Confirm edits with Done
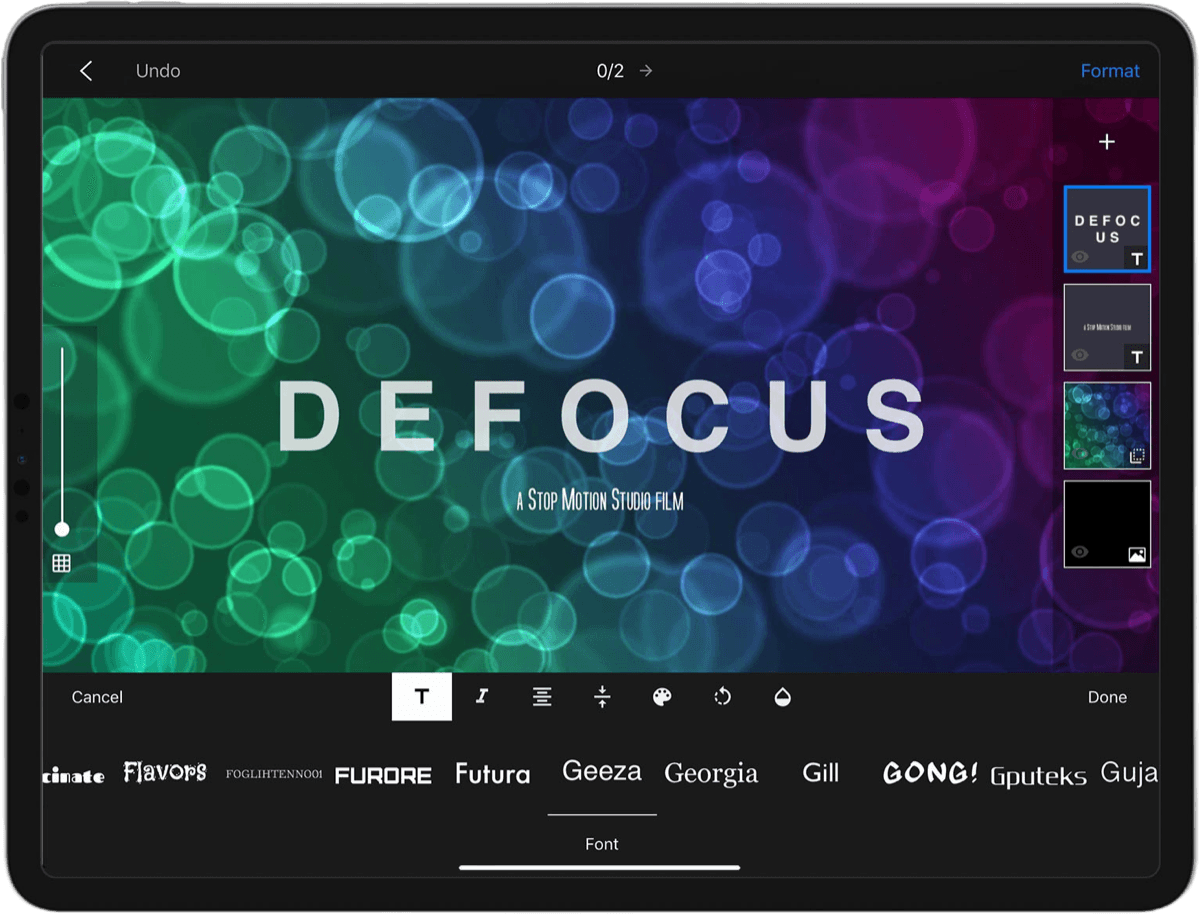This screenshot has height=914, width=1200. point(1107,697)
